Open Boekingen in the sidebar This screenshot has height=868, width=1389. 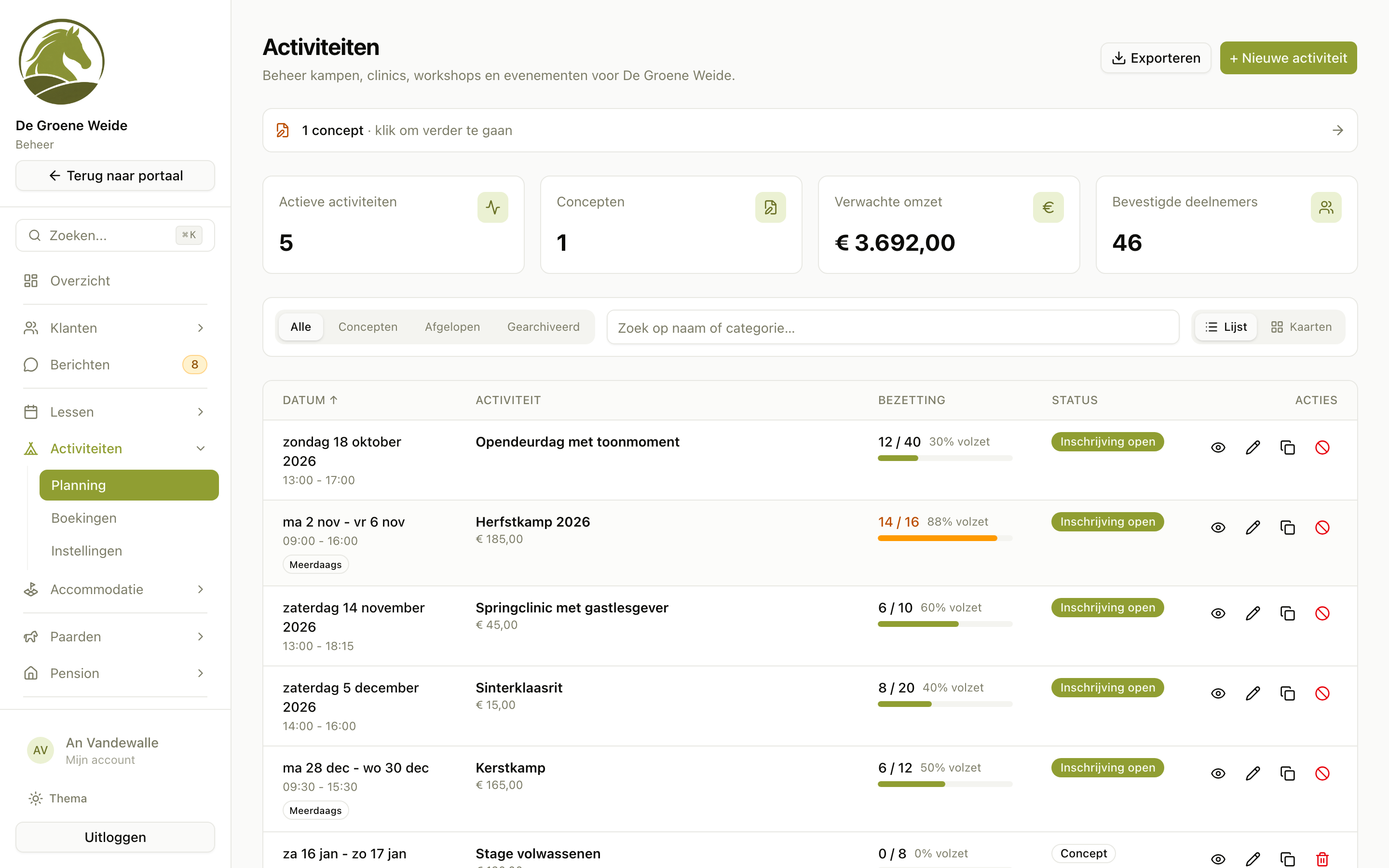tap(129, 518)
